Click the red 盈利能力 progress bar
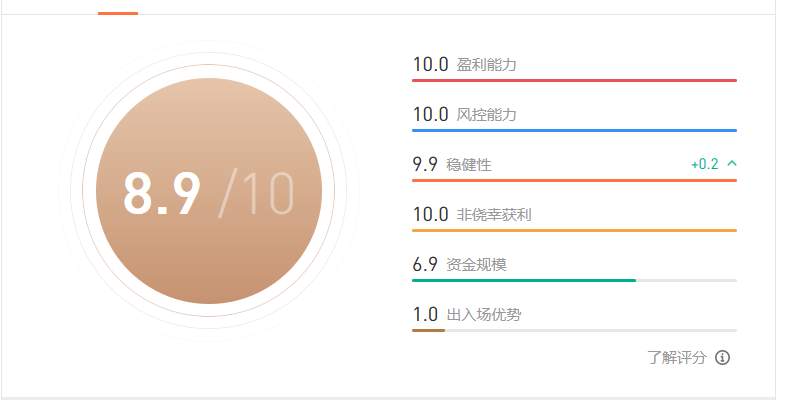The width and height of the screenshot is (799, 400). pos(574,81)
